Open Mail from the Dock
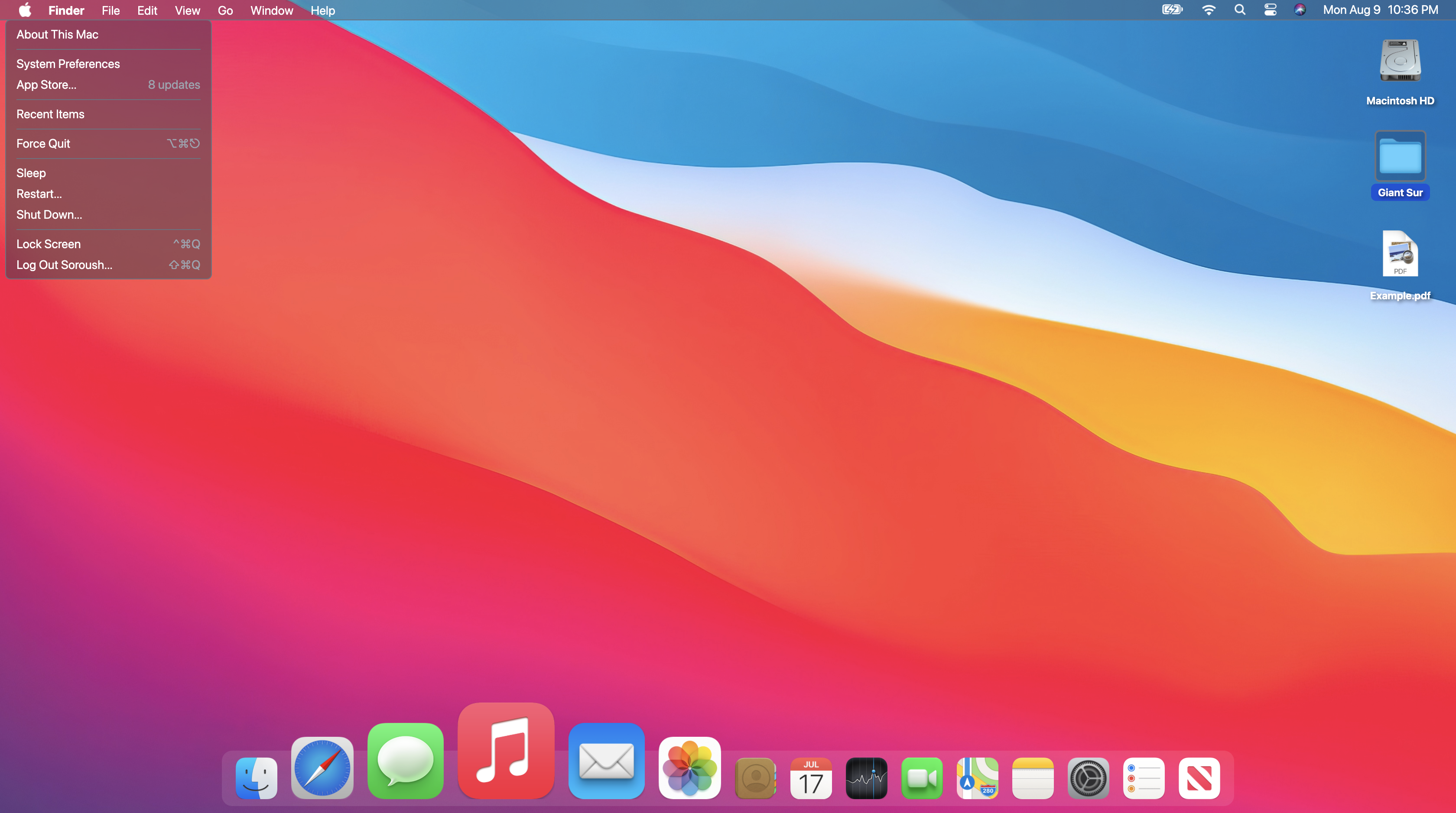The image size is (1456, 813). coord(607,761)
